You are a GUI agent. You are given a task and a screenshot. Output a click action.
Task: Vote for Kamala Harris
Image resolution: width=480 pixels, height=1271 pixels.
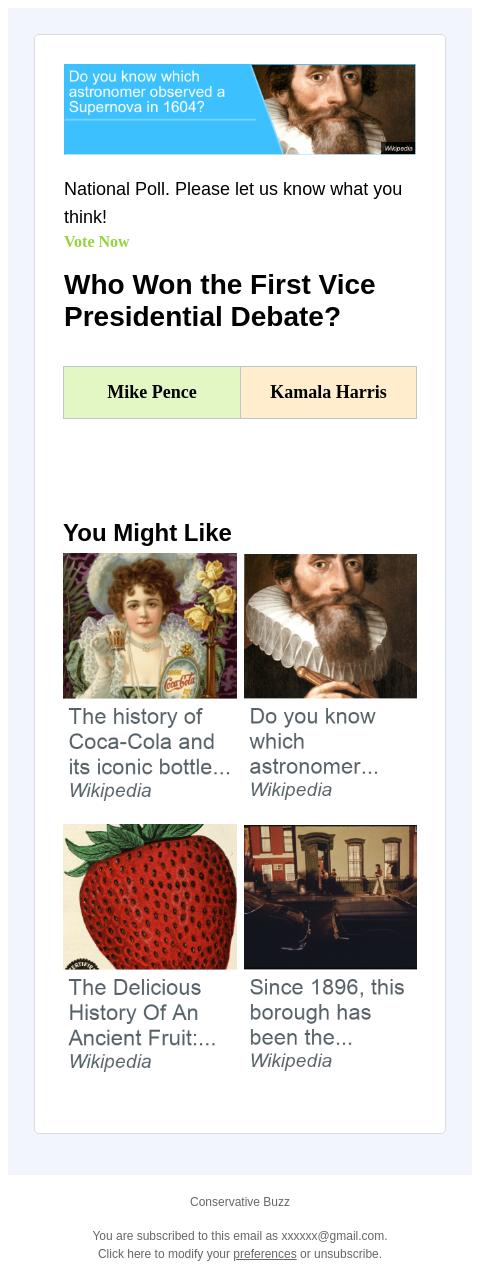click(328, 392)
